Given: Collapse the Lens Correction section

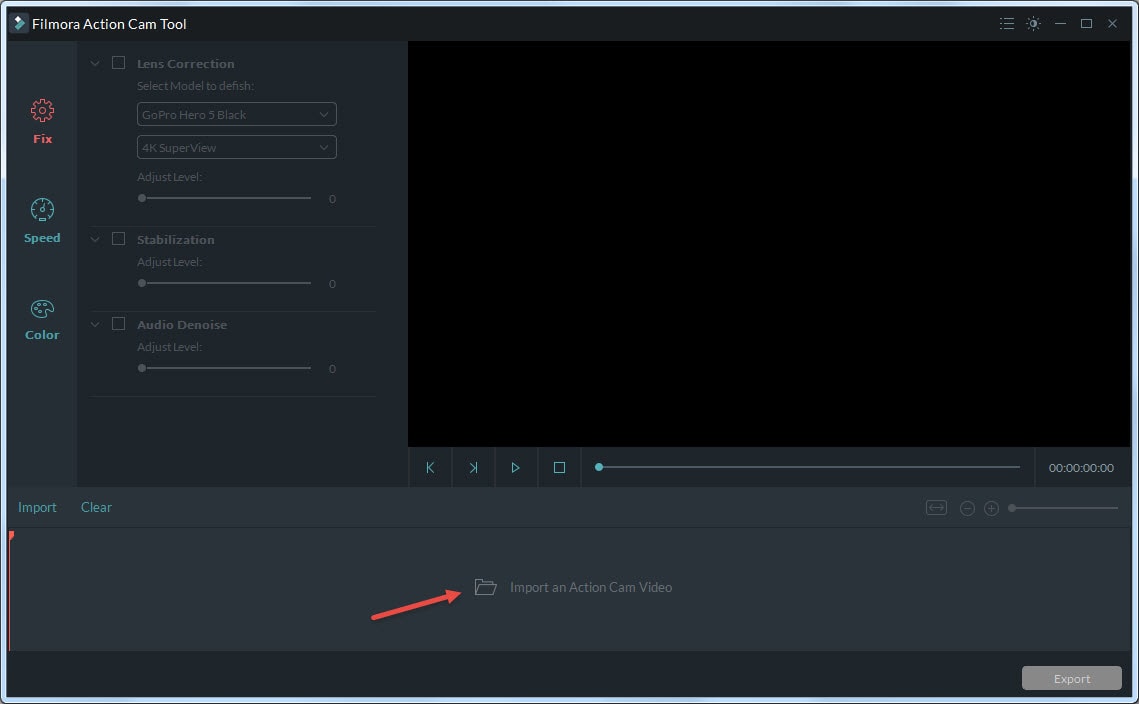Looking at the screenshot, I should (x=95, y=64).
